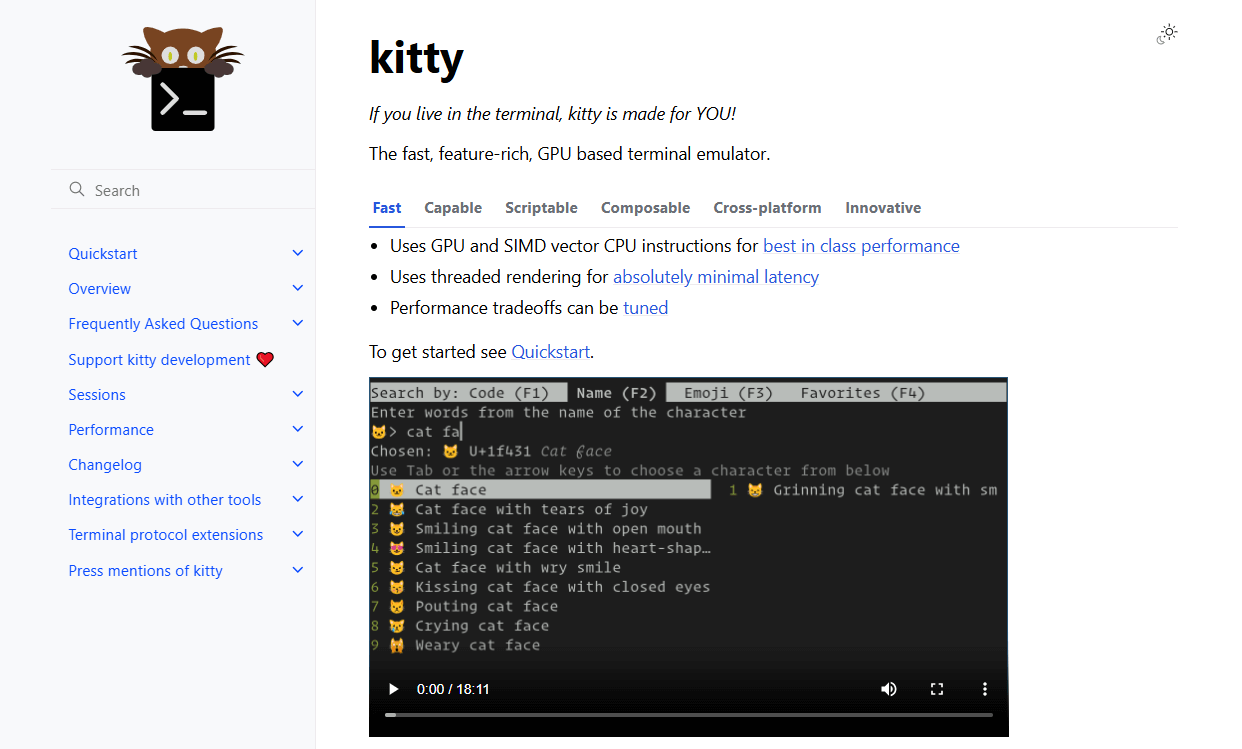The image size is (1242, 749).
Task: Click the heart next to Support kitty development
Action: 264,358
